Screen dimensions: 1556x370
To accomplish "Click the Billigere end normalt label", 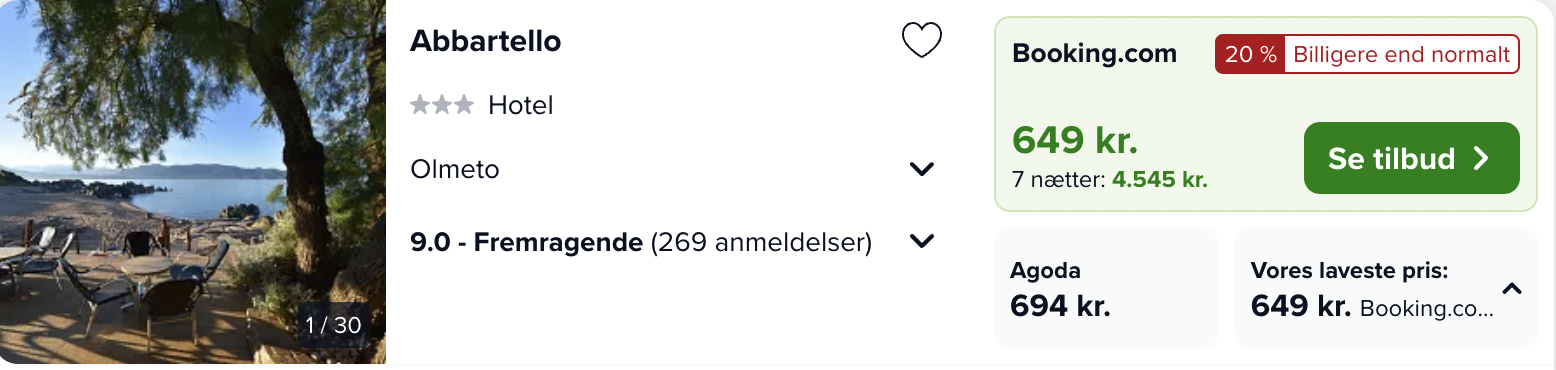I will 1401,54.
